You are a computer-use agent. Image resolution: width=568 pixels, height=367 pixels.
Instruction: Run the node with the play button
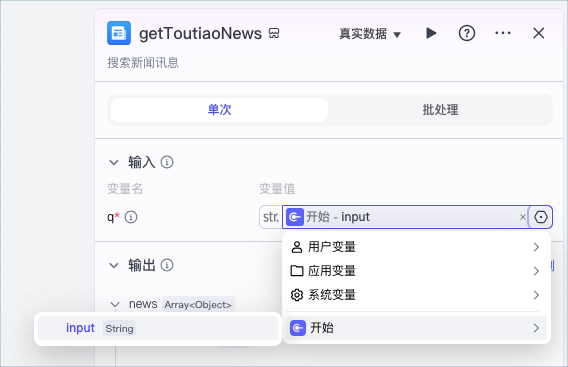point(431,33)
